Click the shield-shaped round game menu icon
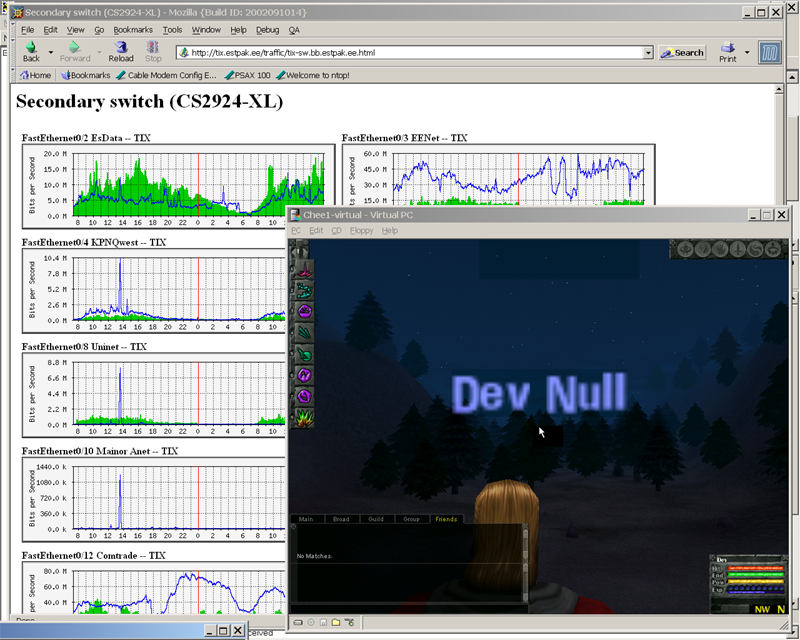This screenshot has width=800, height=640. [x=703, y=249]
